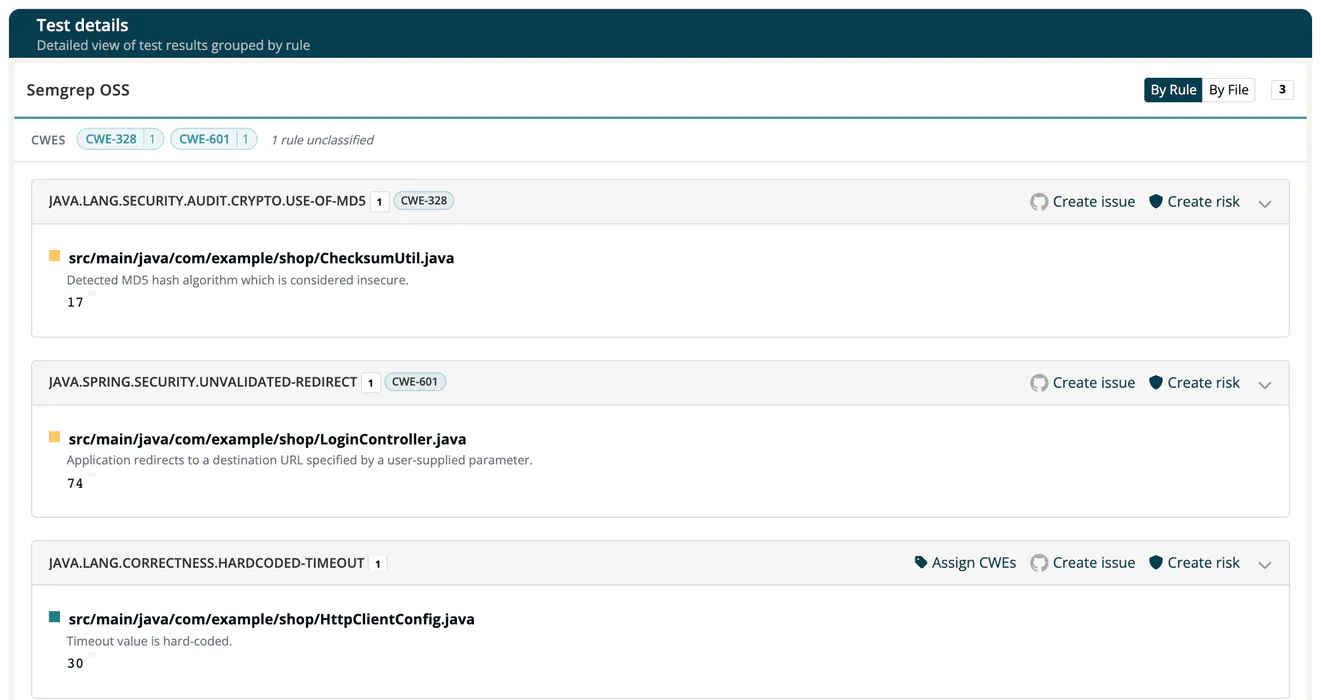Collapse the HARDCODED-TIMEOUT rule chevron
1321x700 pixels.
click(x=1265, y=564)
